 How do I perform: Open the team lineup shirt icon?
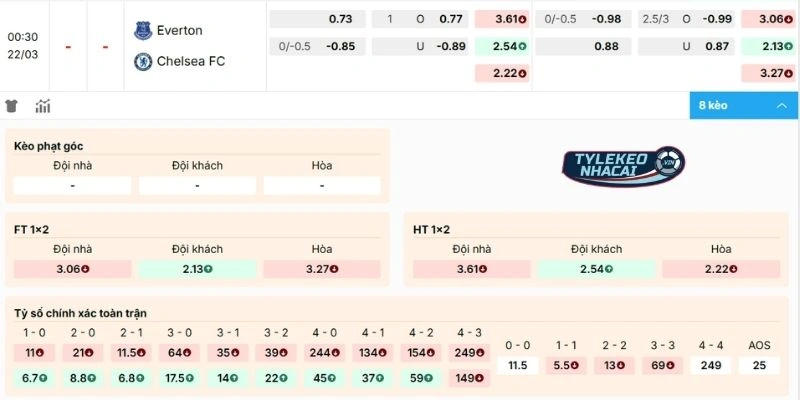pos(12,106)
